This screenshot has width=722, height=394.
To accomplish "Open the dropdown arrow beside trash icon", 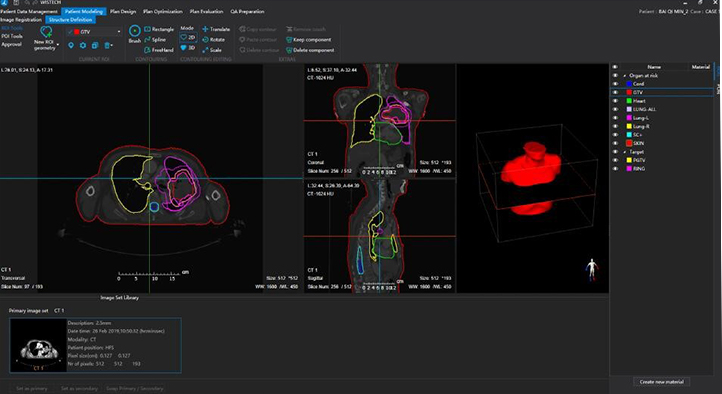I will pos(111,45).
